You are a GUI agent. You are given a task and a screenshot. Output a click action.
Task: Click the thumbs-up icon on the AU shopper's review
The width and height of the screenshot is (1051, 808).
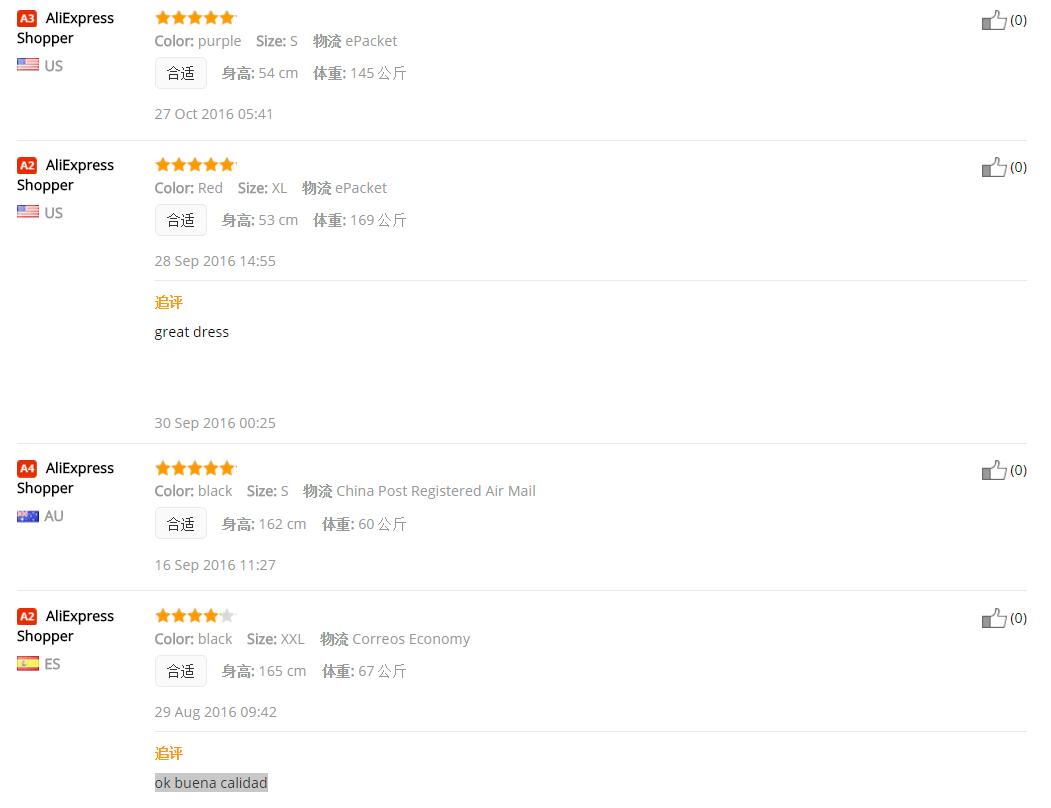[x=993, y=470]
